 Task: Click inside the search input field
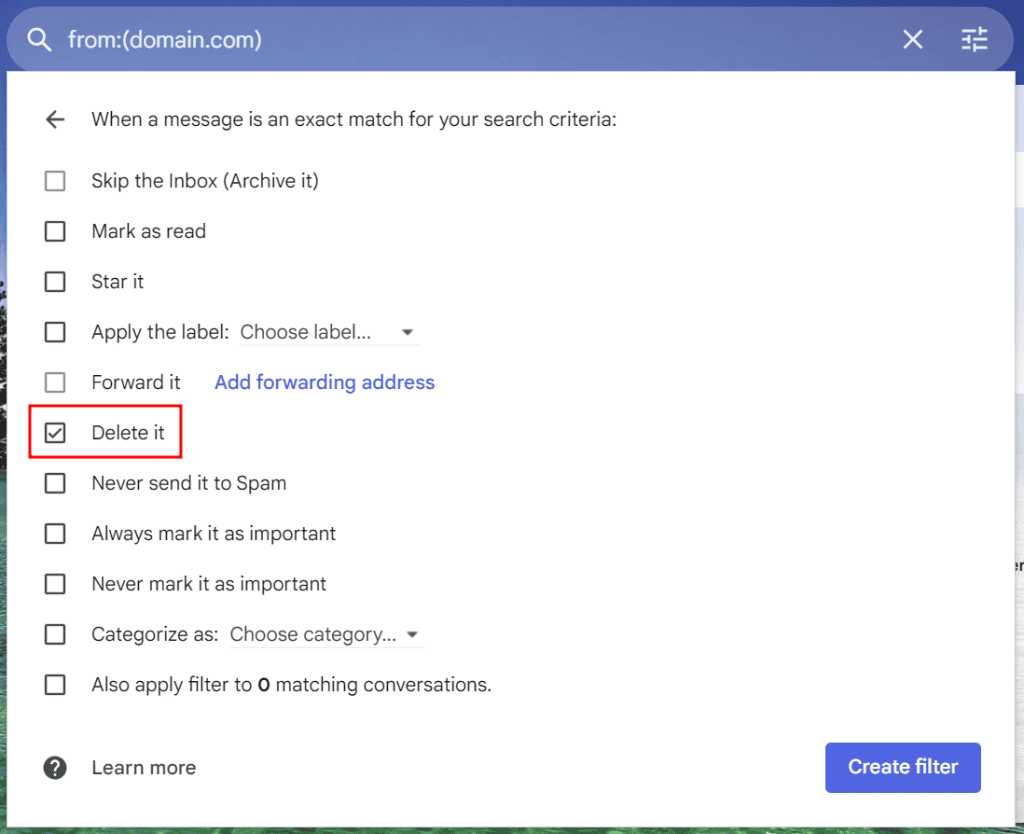click(x=300, y=39)
